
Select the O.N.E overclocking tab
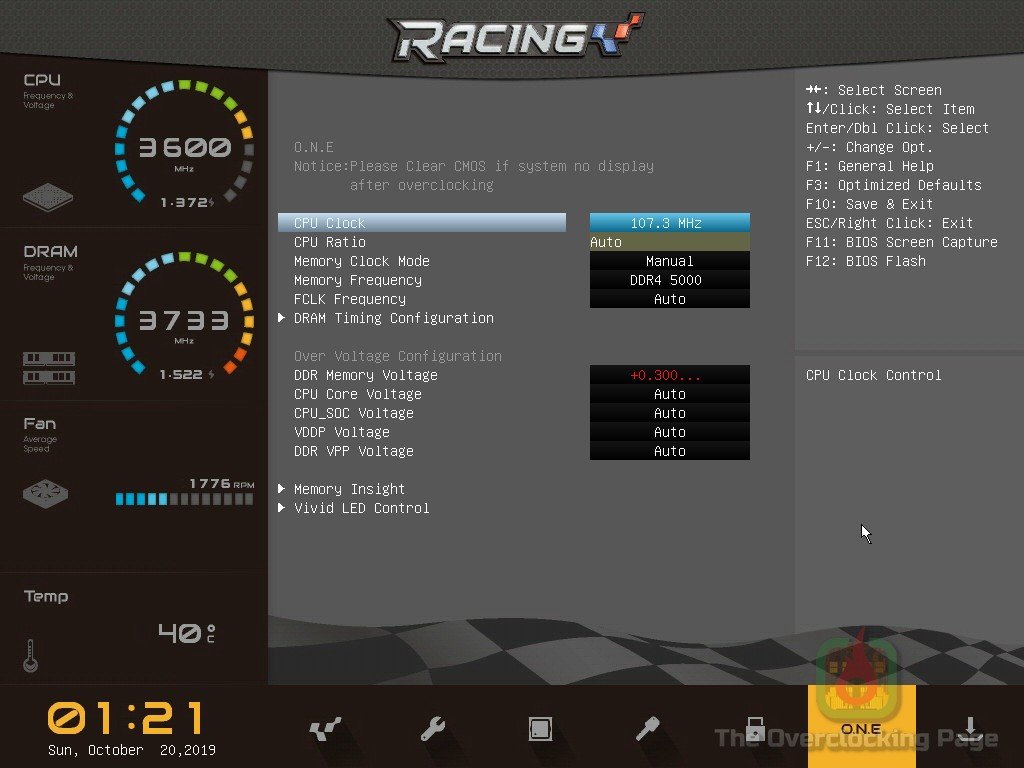pyautogui.click(x=861, y=726)
